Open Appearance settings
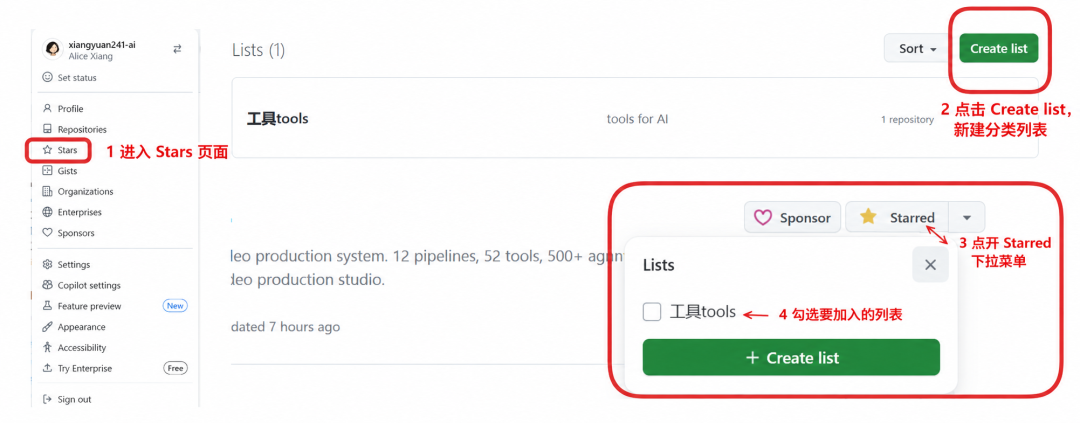 74,327
